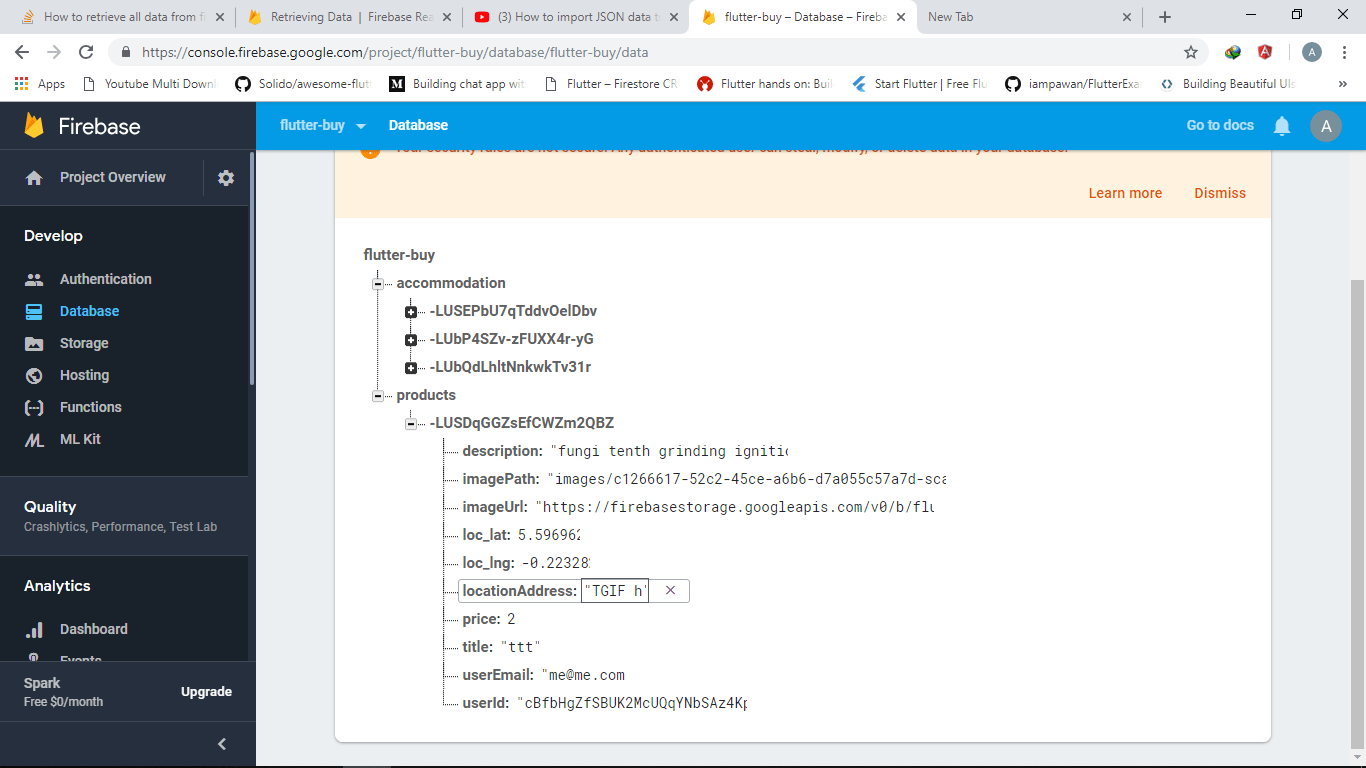This screenshot has height=768, width=1366.
Task: Select the Database section in sidebar
Action: 88,311
